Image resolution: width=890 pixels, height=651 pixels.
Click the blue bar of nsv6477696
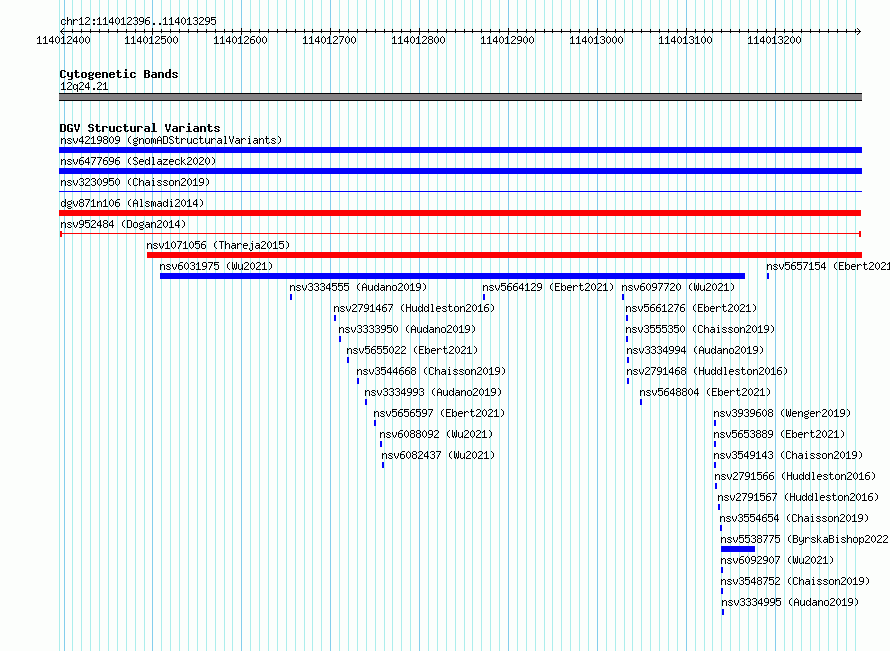(460, 171)
